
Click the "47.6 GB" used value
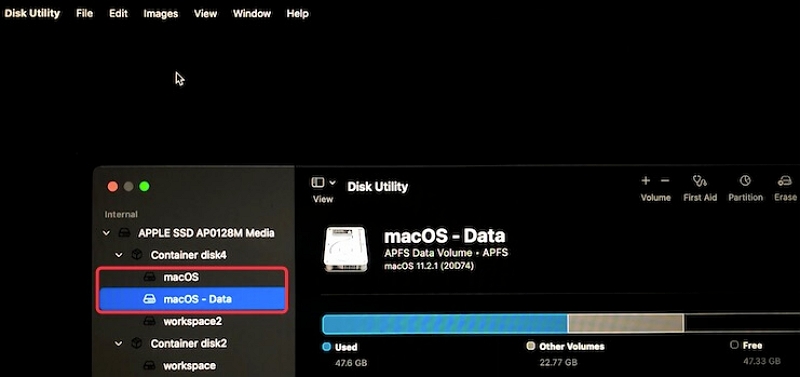pyautogui.click(x=351, y=363)
